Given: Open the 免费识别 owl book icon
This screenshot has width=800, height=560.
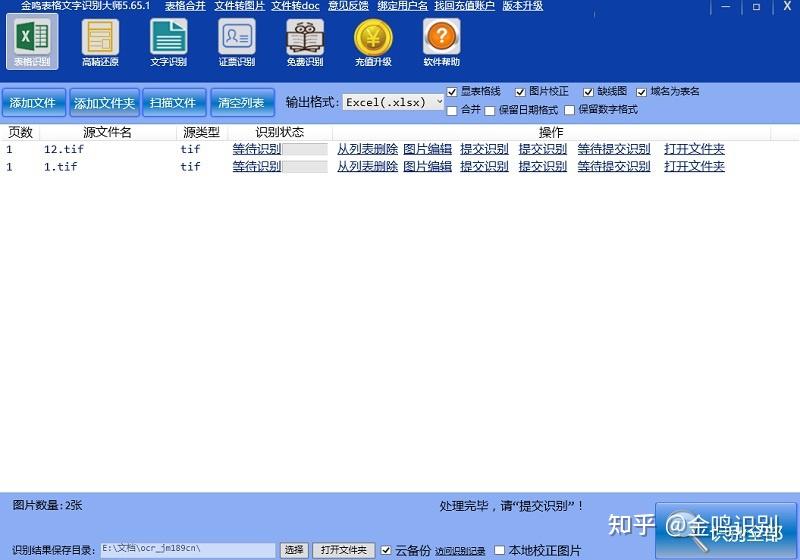Looking at the screenshot, I should pyautogui.click(x=305, y=43).
